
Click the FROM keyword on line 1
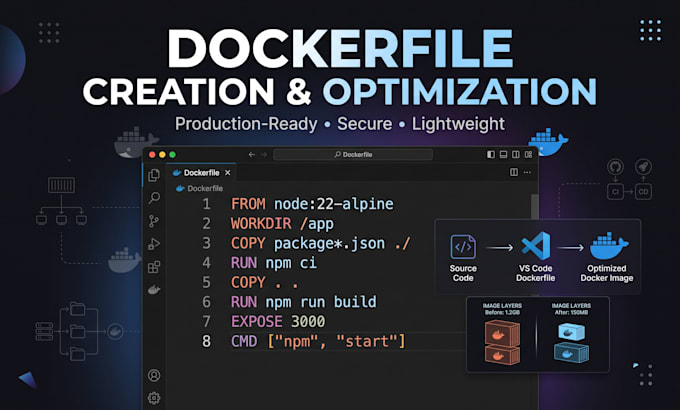[248, 204]
